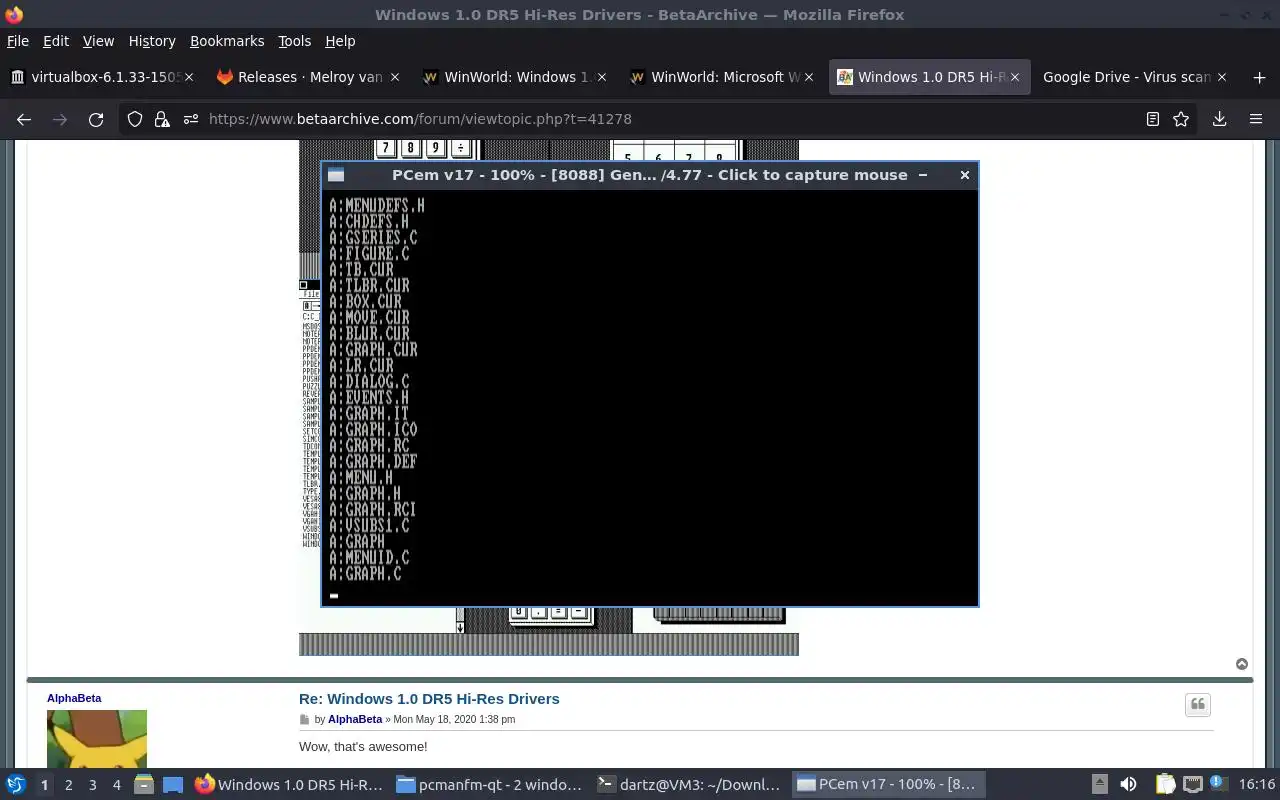Activate dartz@VM3 terminal taskbar entry
Screen dimensions: 1280x800
[690, 785]
